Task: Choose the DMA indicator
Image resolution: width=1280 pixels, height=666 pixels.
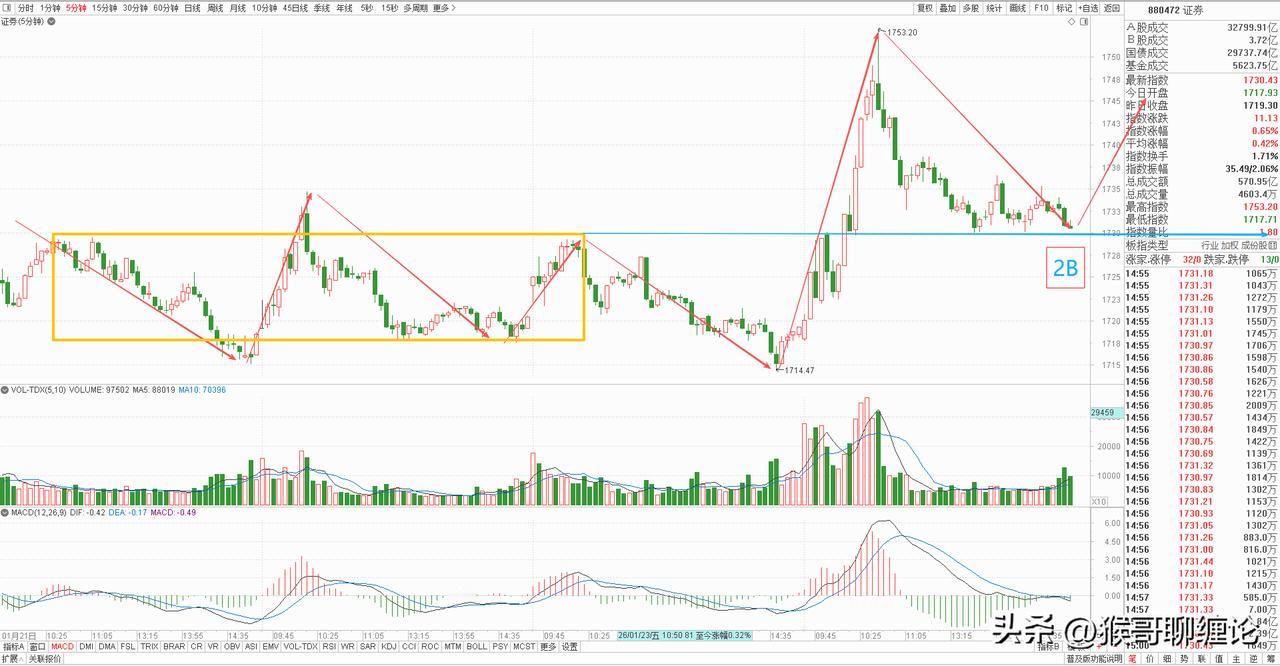Action: tap(107, 647)
